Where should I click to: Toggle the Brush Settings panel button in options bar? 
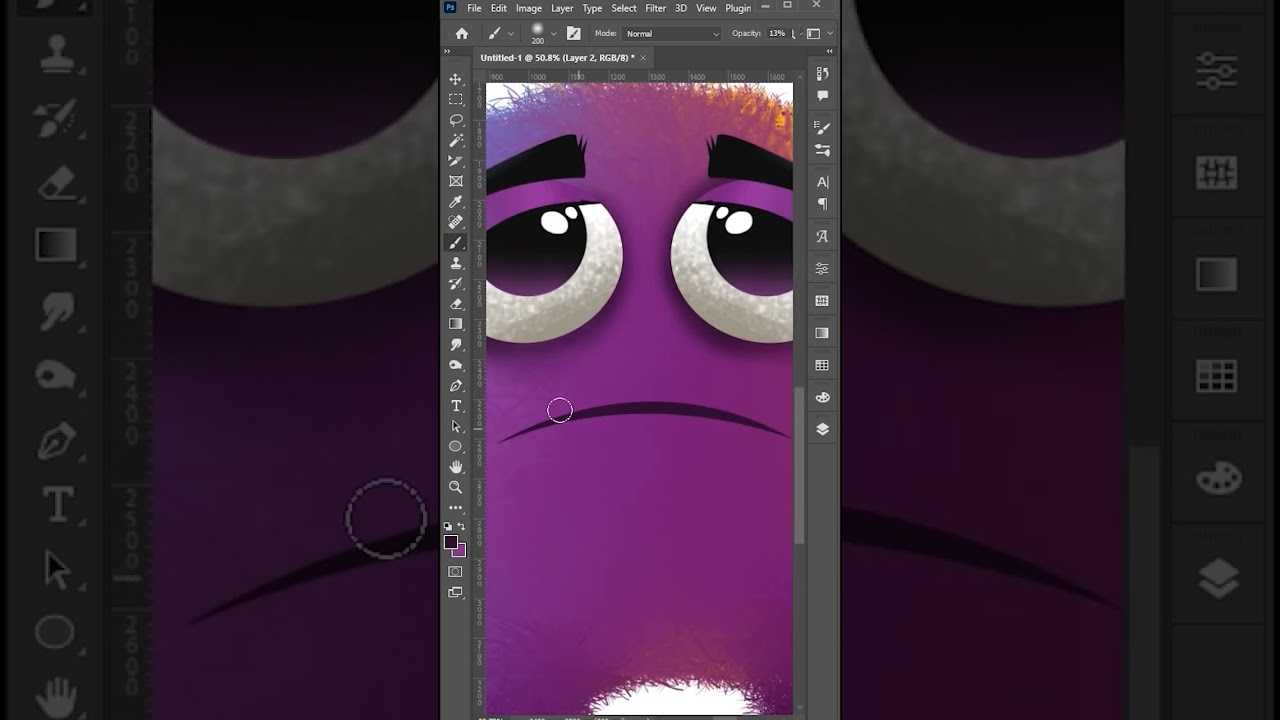point(573,33)
